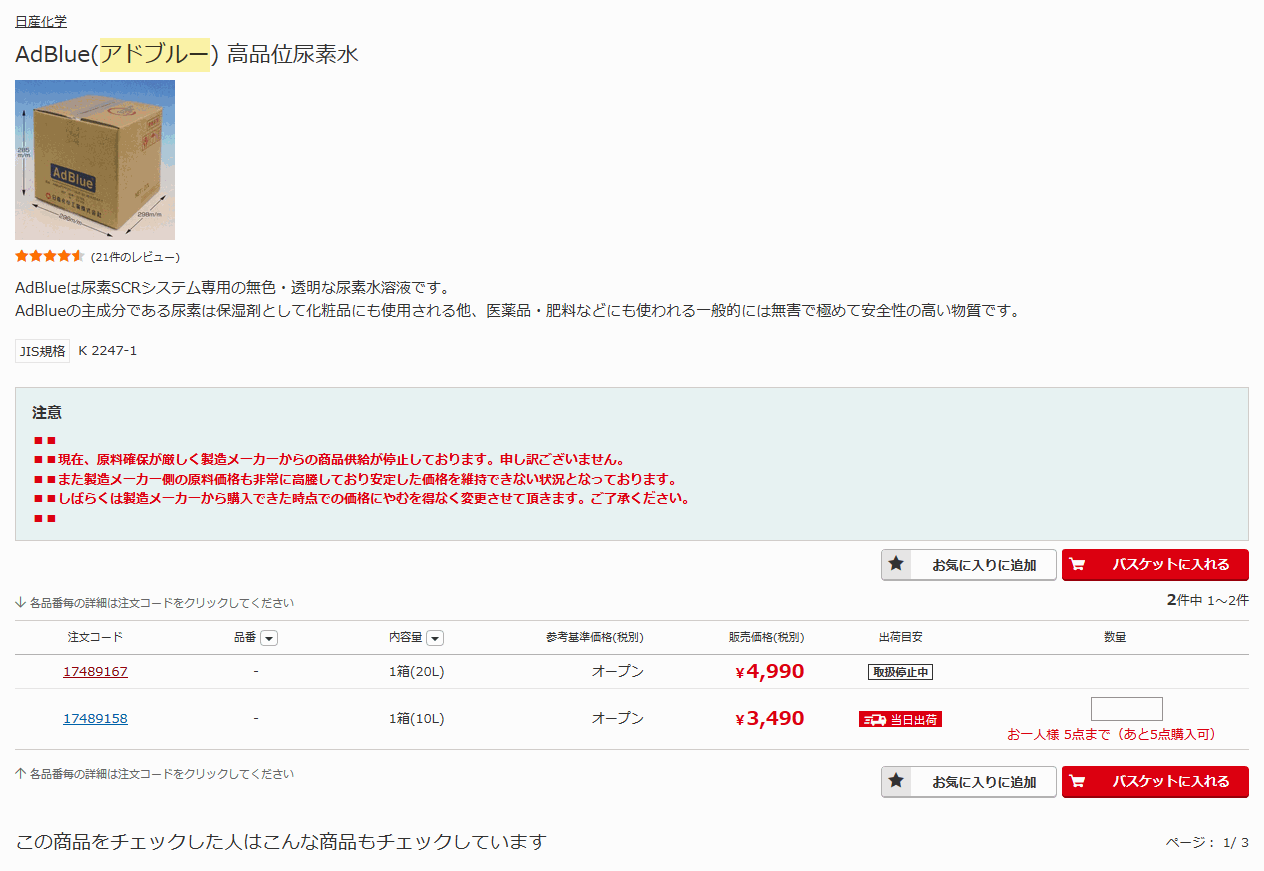
Task: Click the 販売価格(税別) column header
Action: [767, 637]
